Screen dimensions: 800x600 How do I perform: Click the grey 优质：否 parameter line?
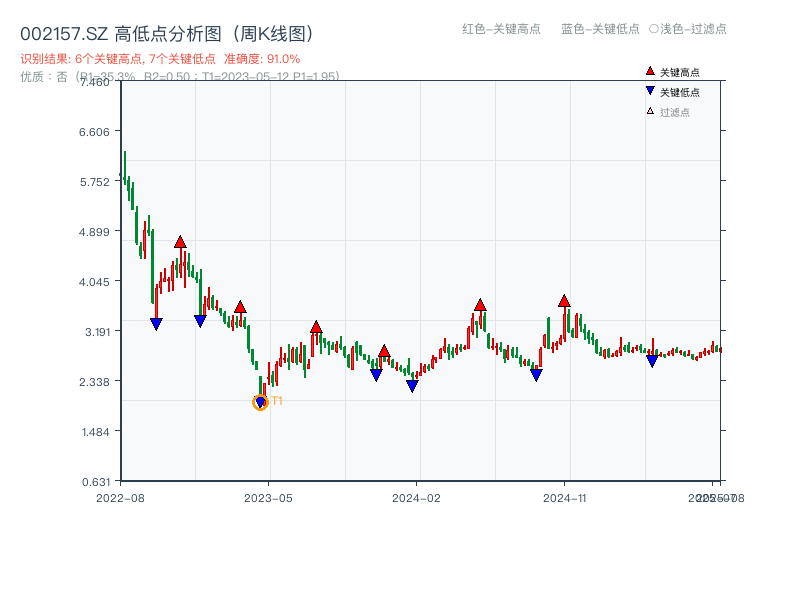pyautogui.click(x=180, y=77)
